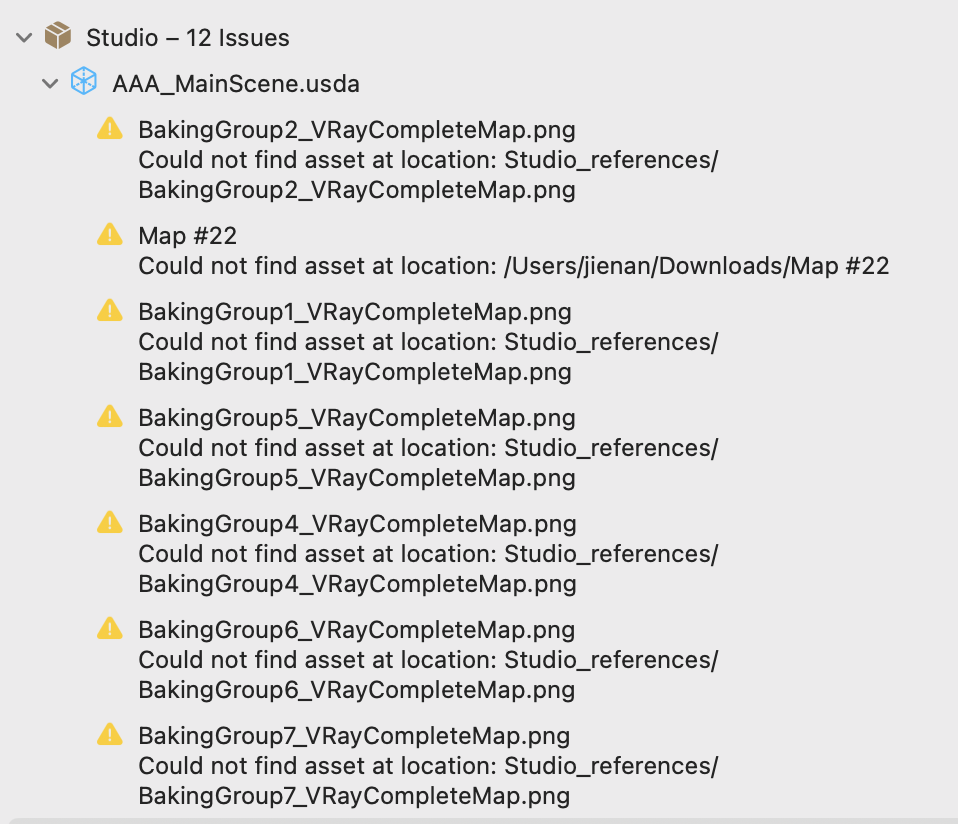Click warning icon for BakingGroup6_VRayCompleteMap.png
The image size is (958, 824).
coord(110,629)
